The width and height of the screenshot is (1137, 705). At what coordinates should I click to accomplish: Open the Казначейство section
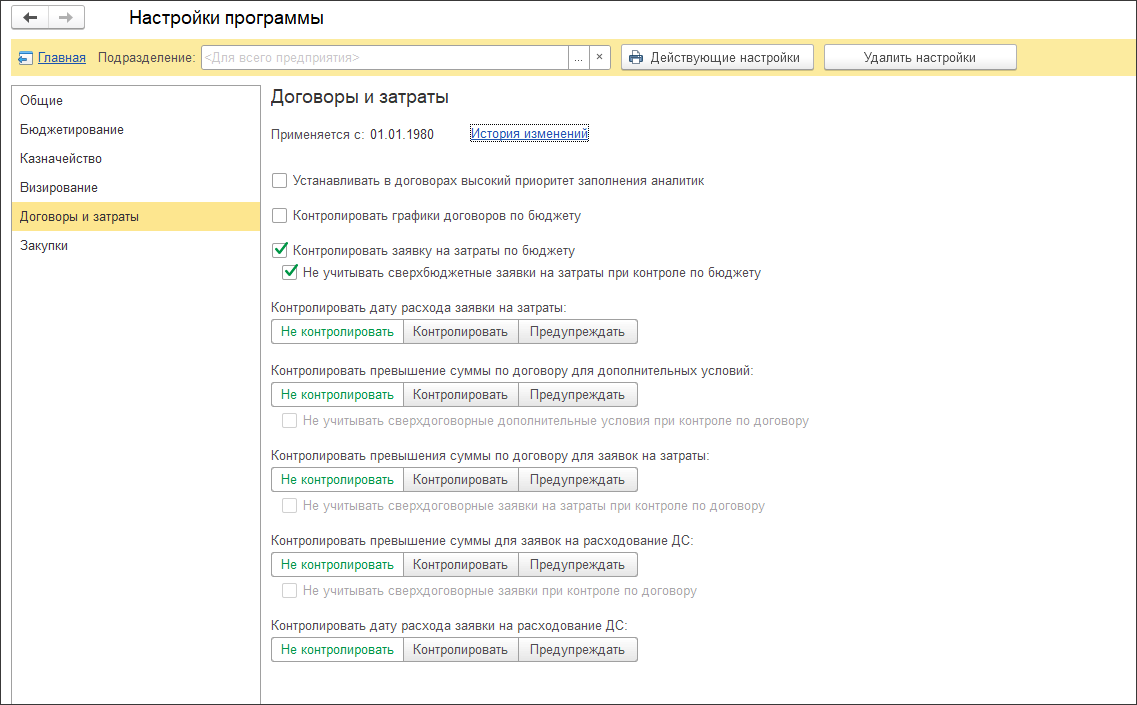point(61,159)
